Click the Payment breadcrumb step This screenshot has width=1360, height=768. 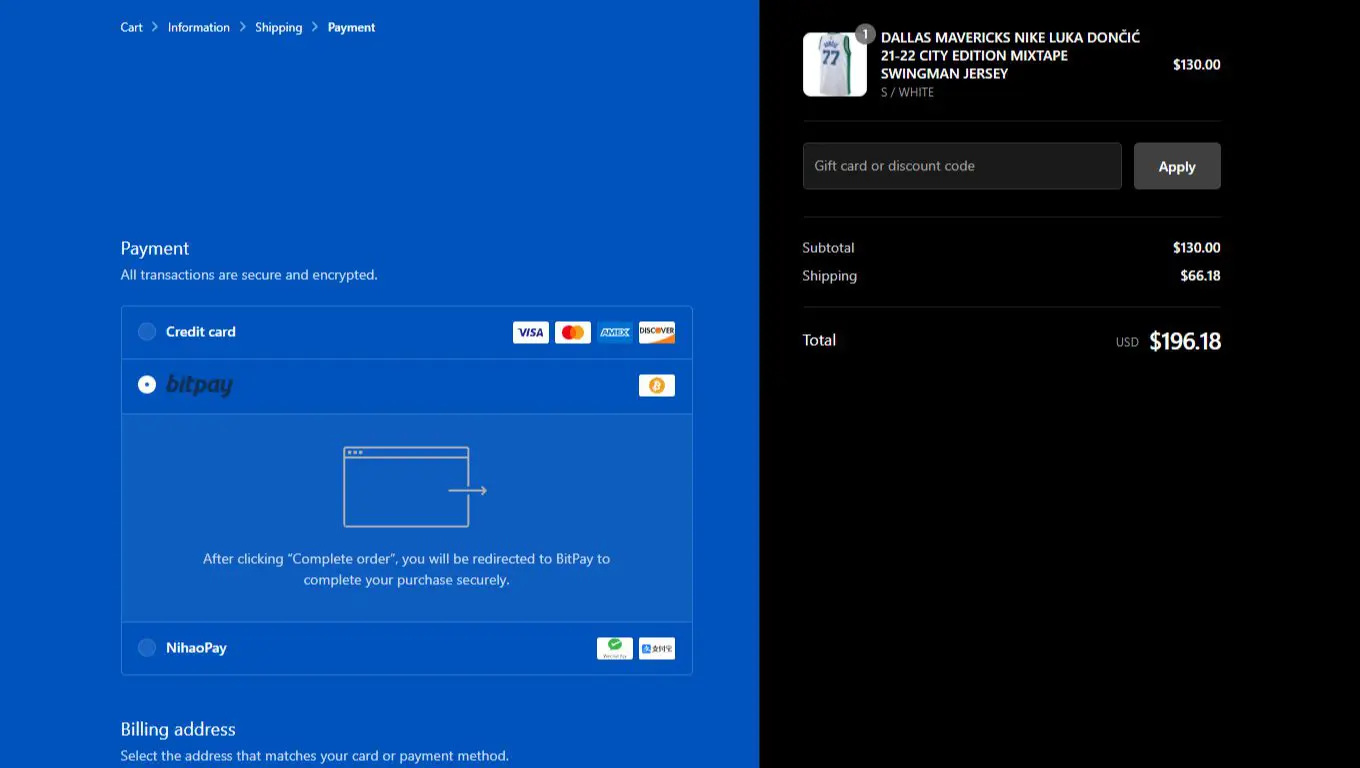(352, 27)
